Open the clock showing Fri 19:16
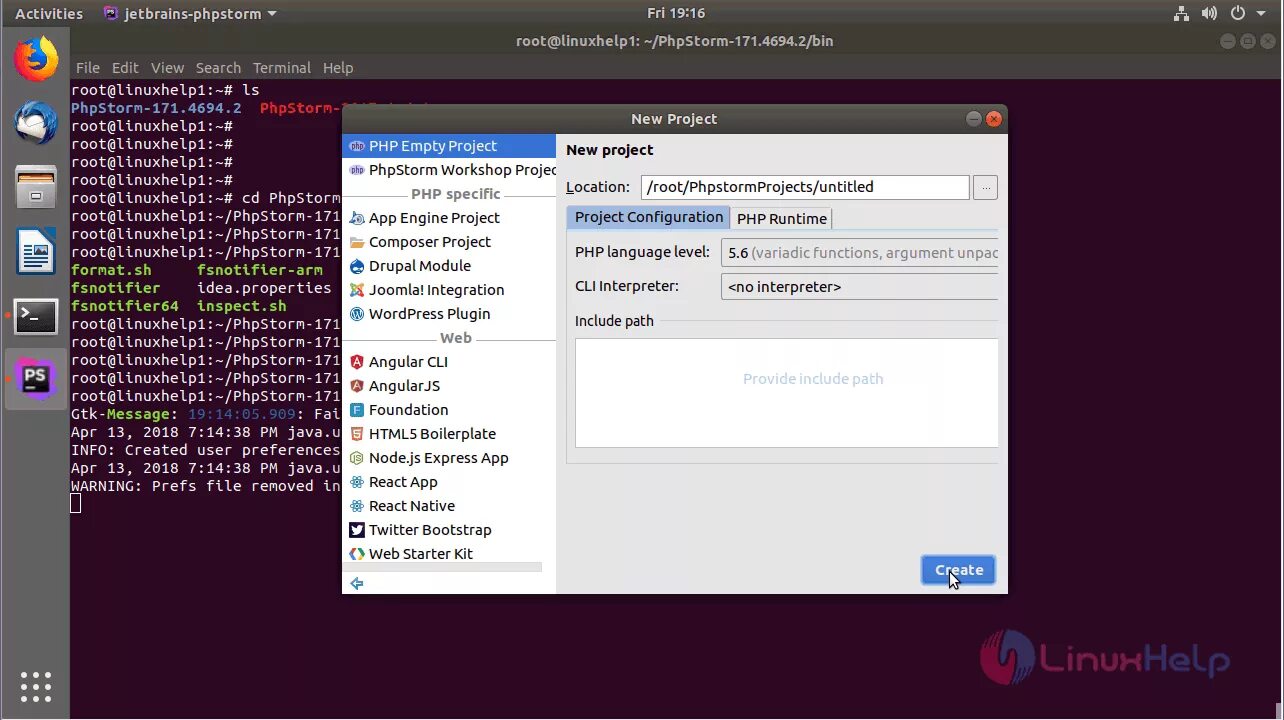Screen dimensions: 1284x720 click(x=676, y=13)
